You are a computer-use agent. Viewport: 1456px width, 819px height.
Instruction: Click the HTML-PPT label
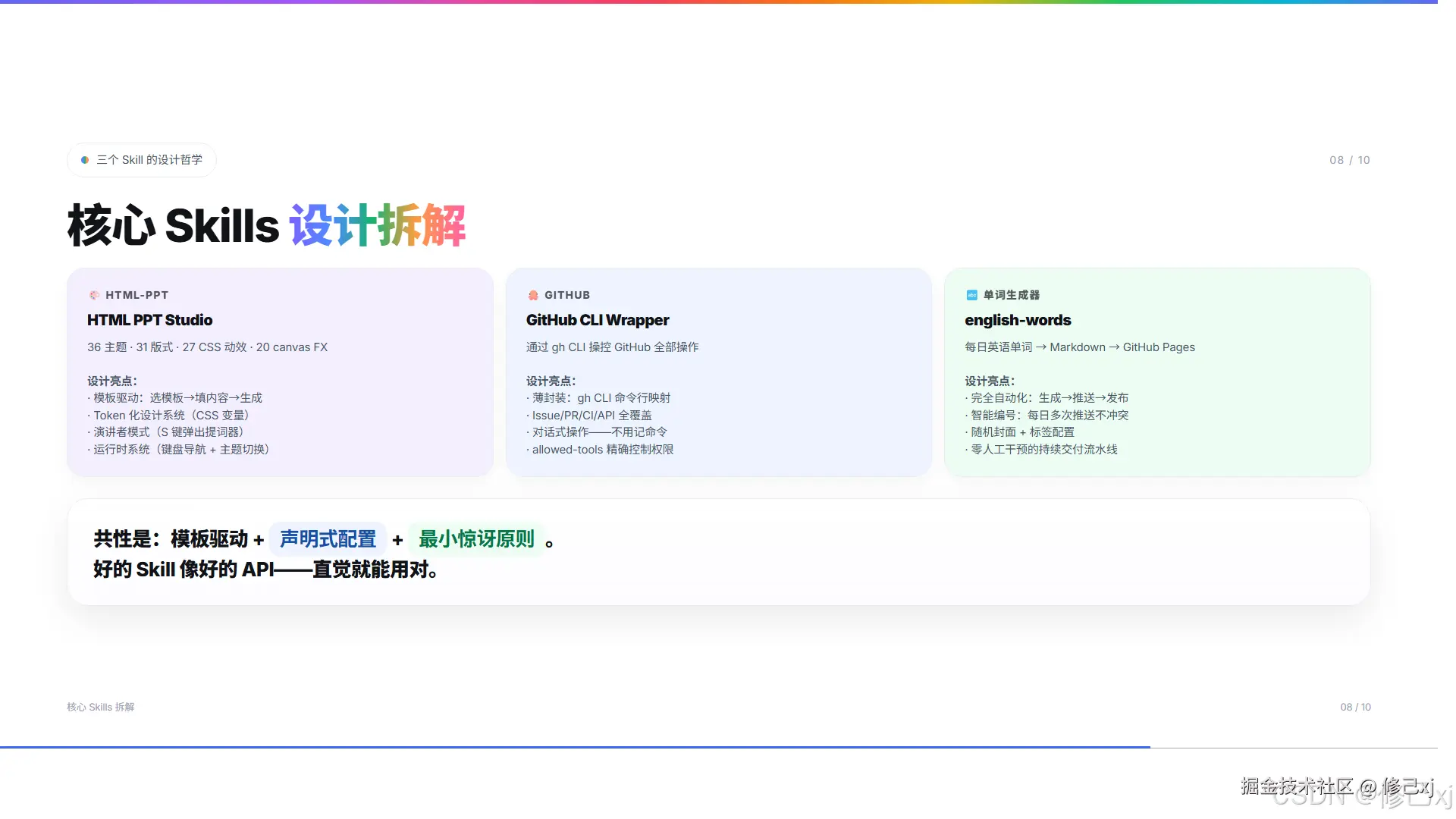[136, 295]
